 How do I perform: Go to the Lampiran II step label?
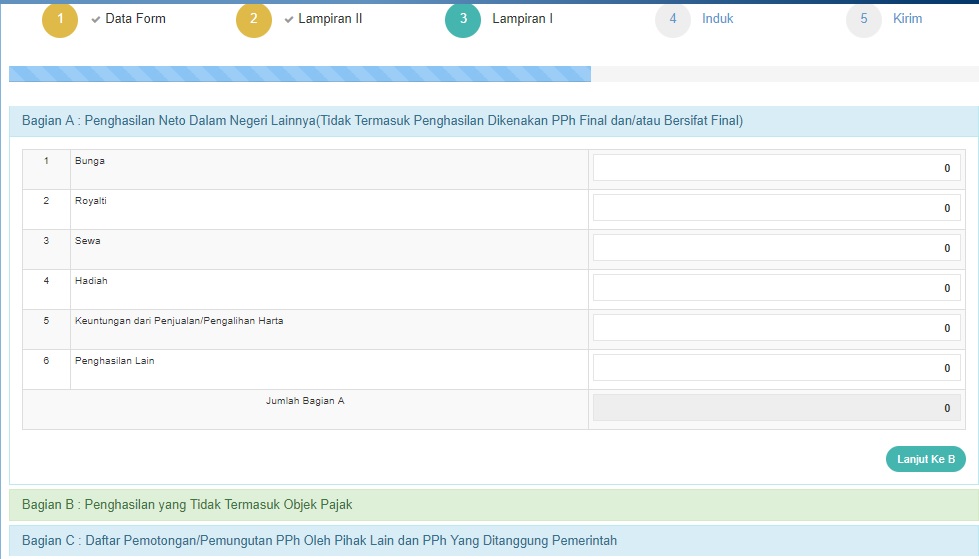pos(330,19)
